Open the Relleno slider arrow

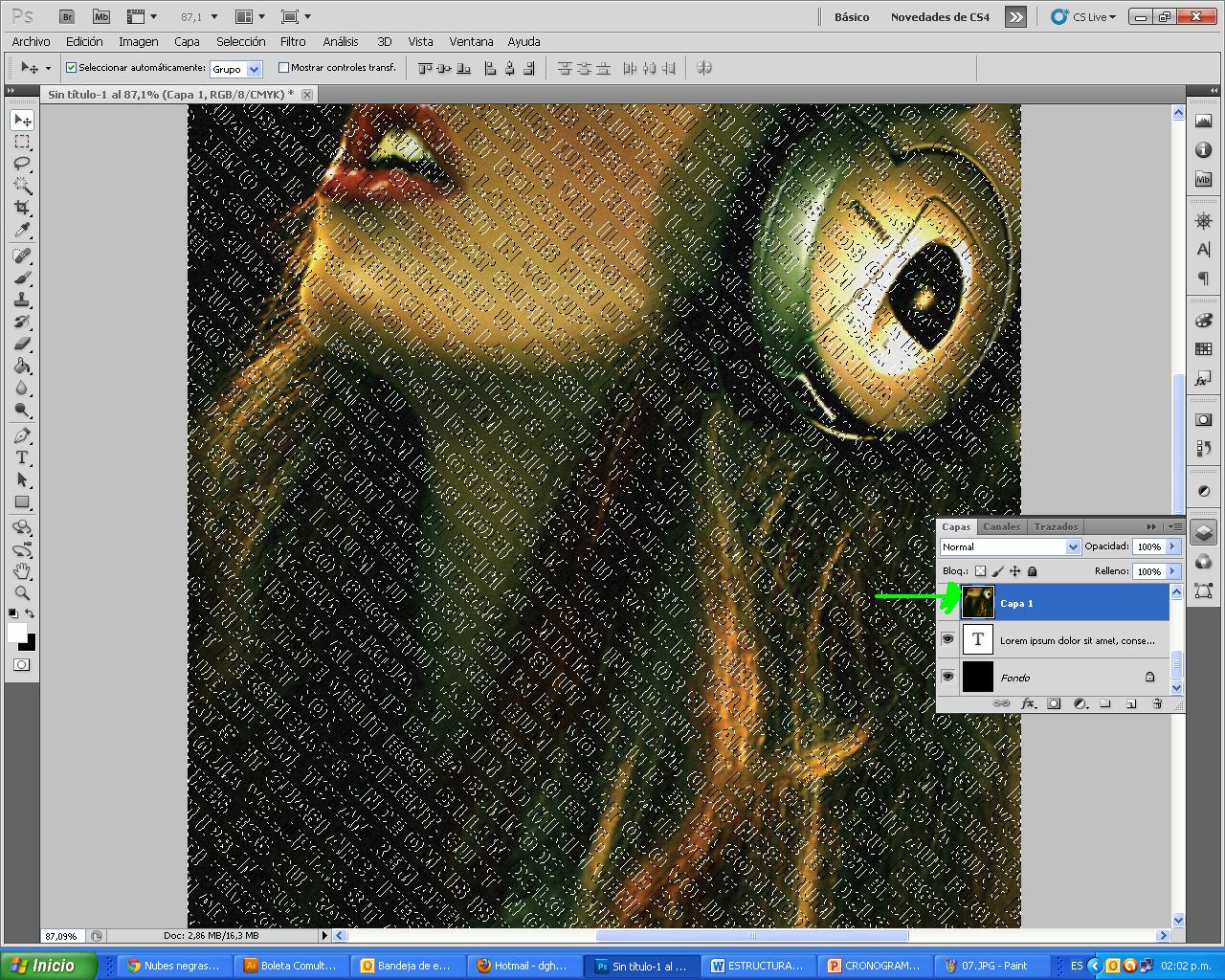pos(1173,571)
